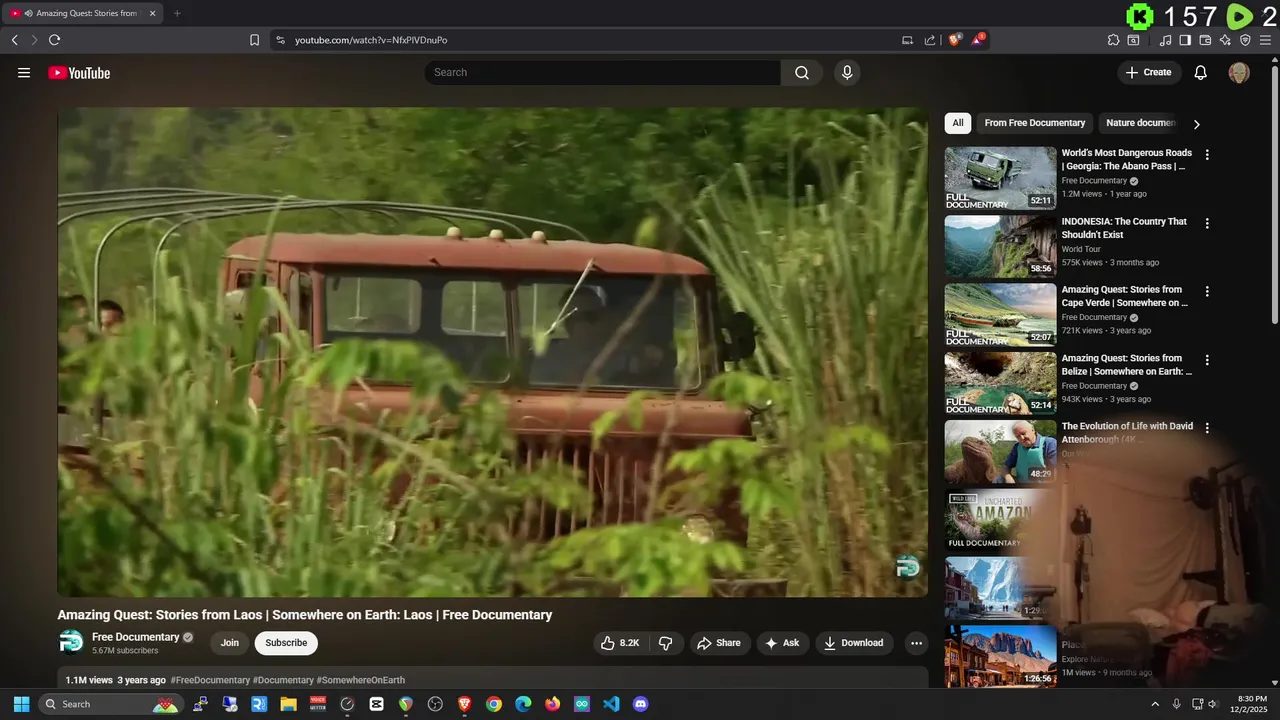Open Georgia Abano Pass video thumbnail

point(1000,178)
